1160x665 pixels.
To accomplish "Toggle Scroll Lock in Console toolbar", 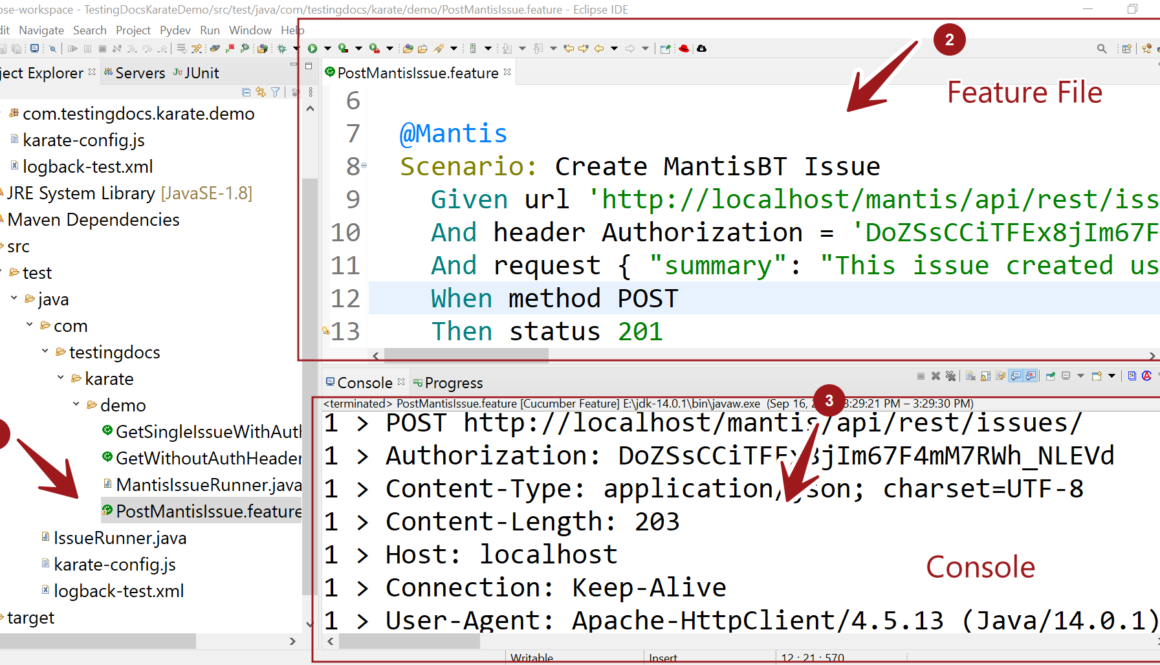I will 983,376.
